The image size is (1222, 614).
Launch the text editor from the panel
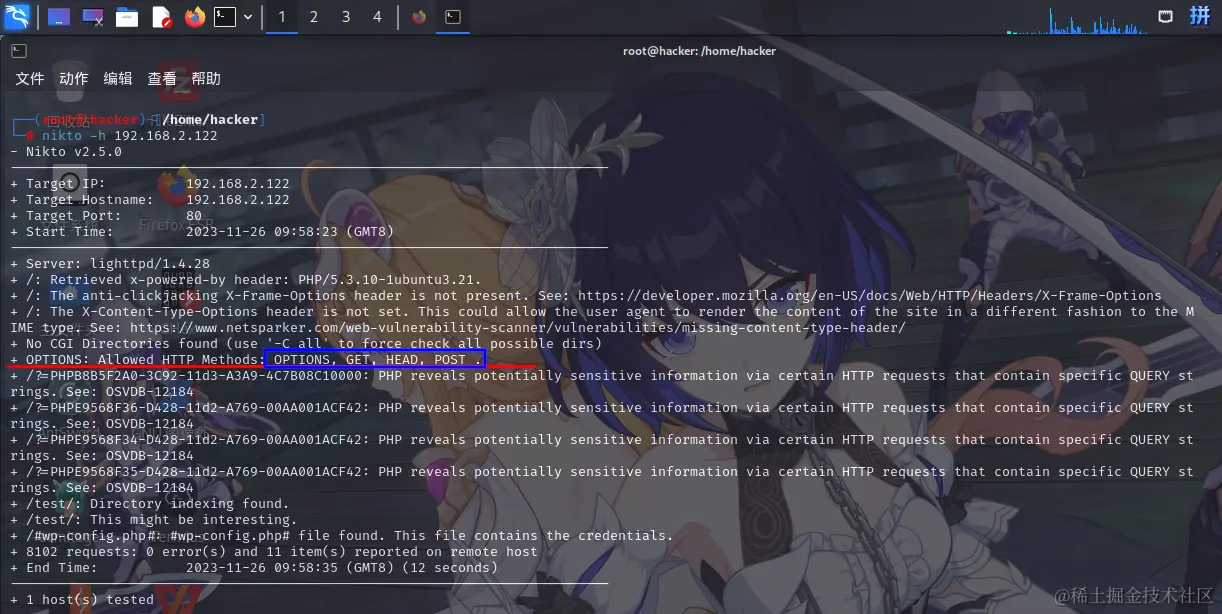click(x=161, y=17)
